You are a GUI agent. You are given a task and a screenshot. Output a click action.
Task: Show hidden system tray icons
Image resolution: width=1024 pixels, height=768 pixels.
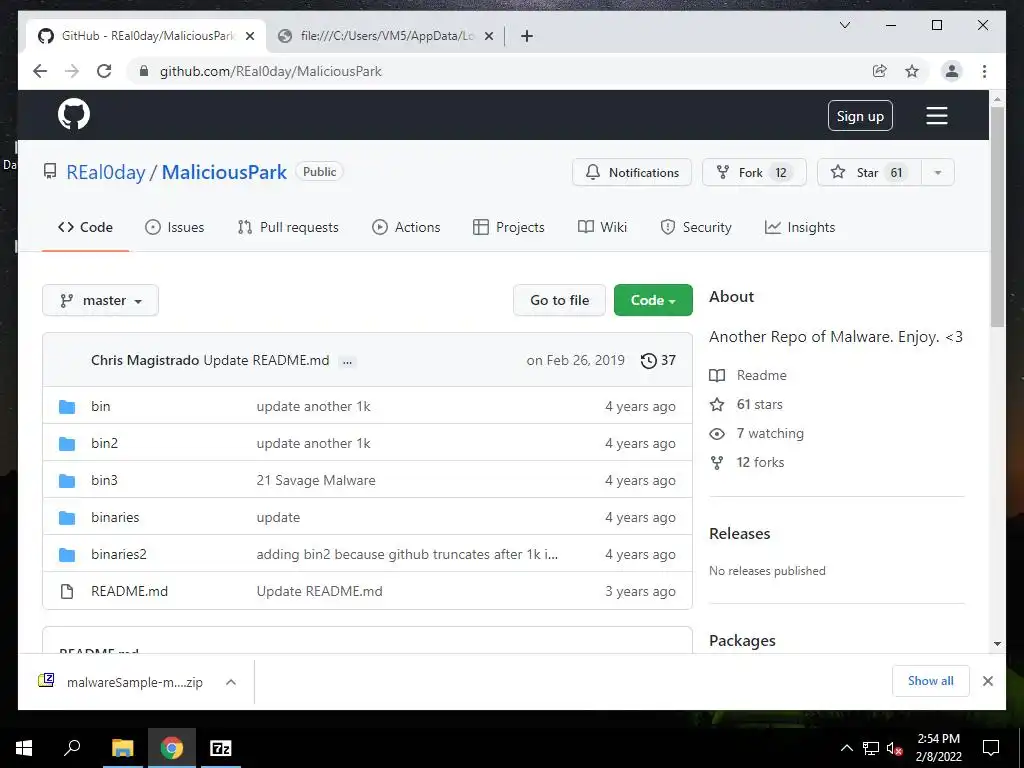coord(846,748)
